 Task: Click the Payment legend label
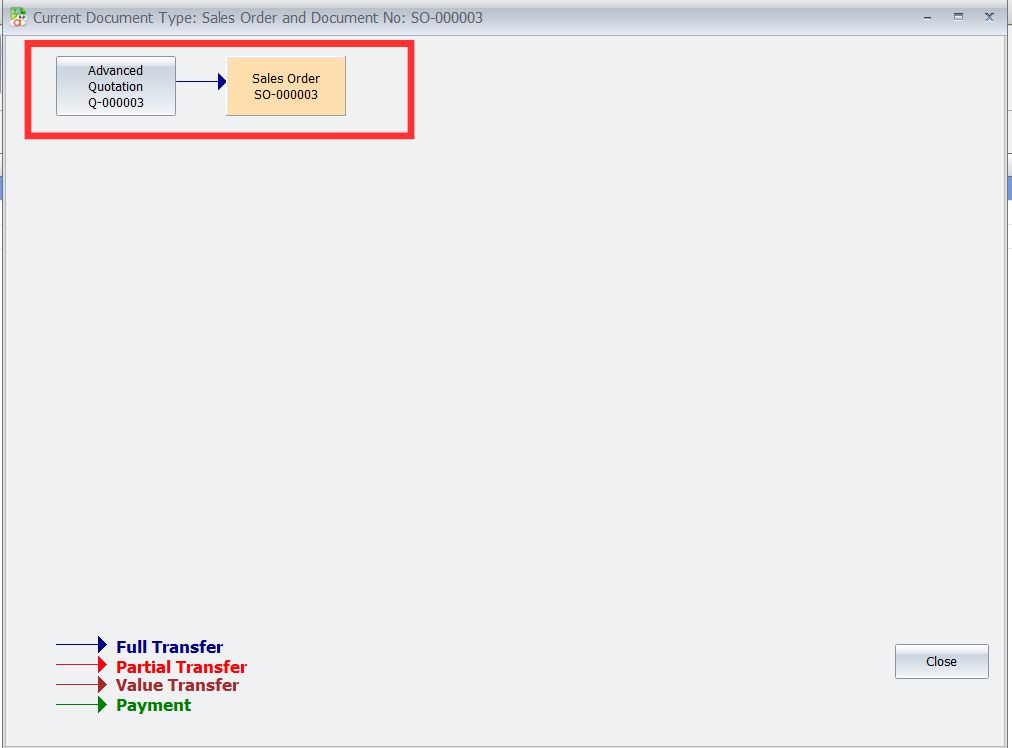[x=153, y=705]
